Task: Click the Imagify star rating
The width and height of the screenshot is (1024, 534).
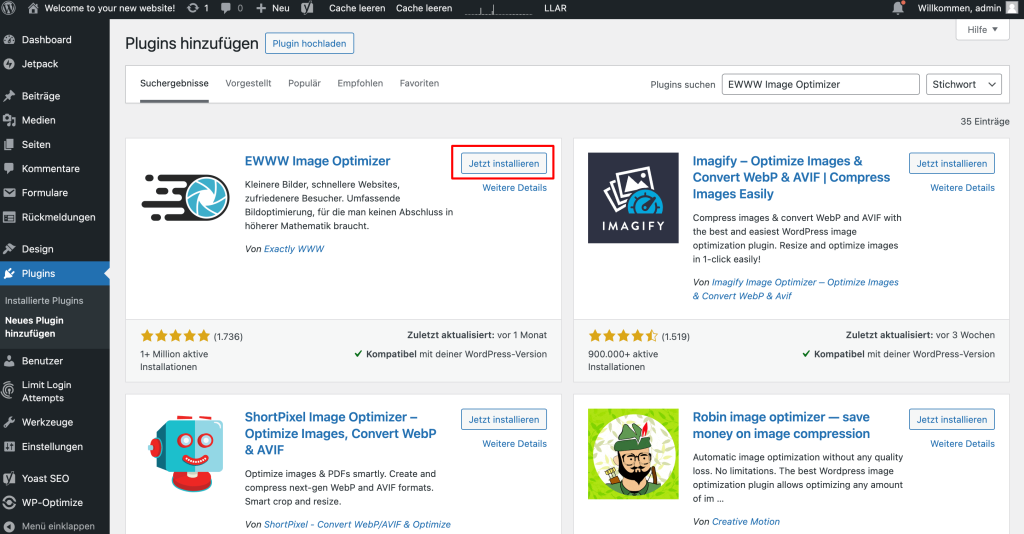Action: point(623,336)
